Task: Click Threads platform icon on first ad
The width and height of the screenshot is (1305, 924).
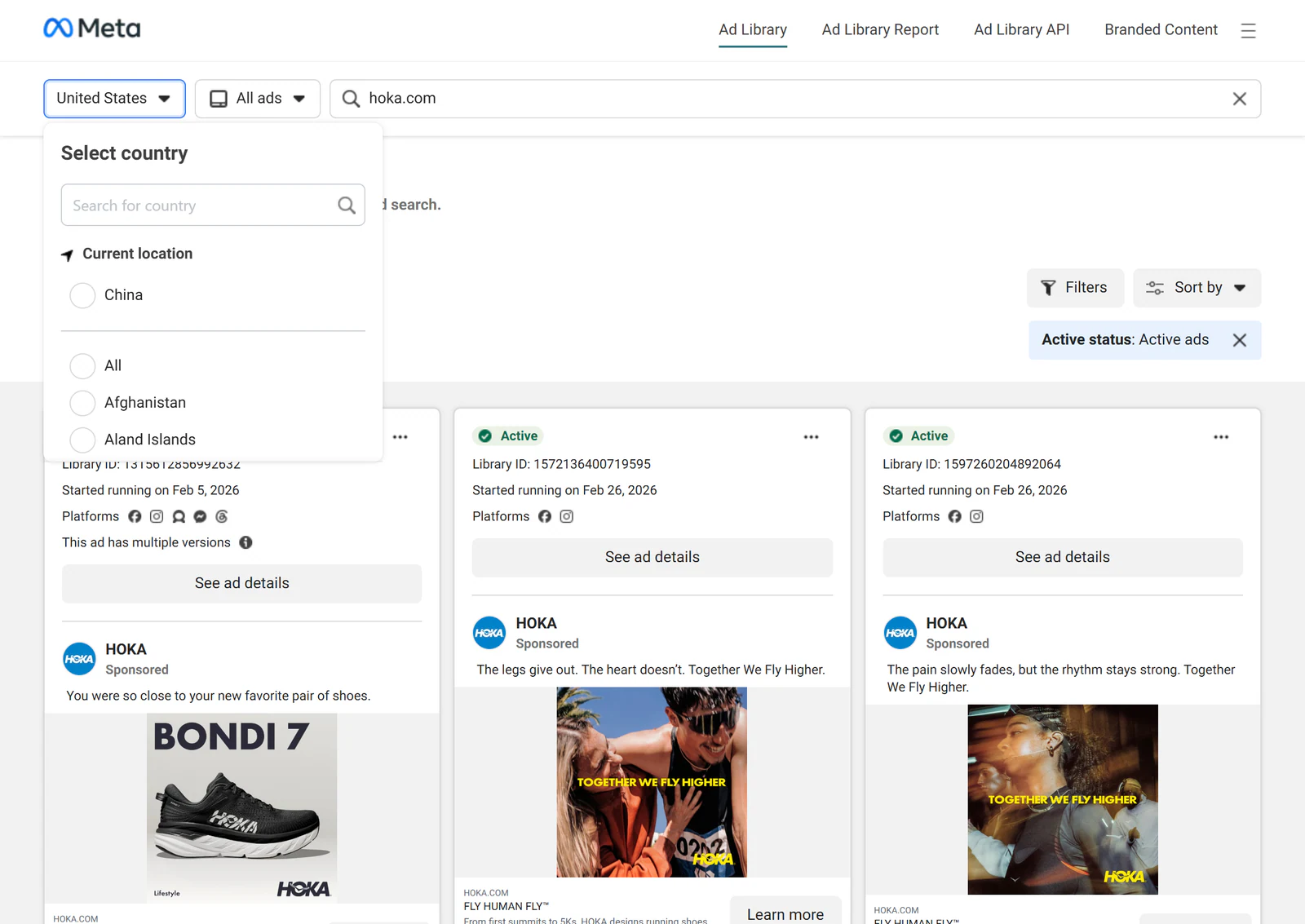Action: (x=222, y=516)
